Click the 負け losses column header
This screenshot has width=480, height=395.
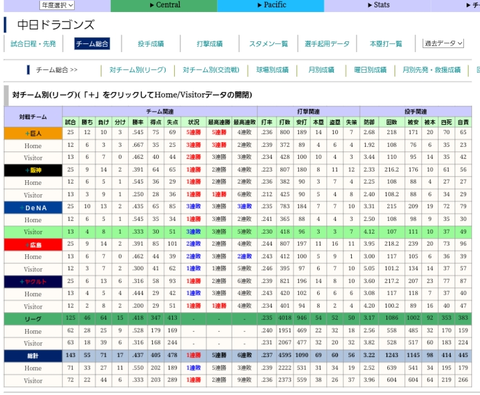(x=104, y=122)
